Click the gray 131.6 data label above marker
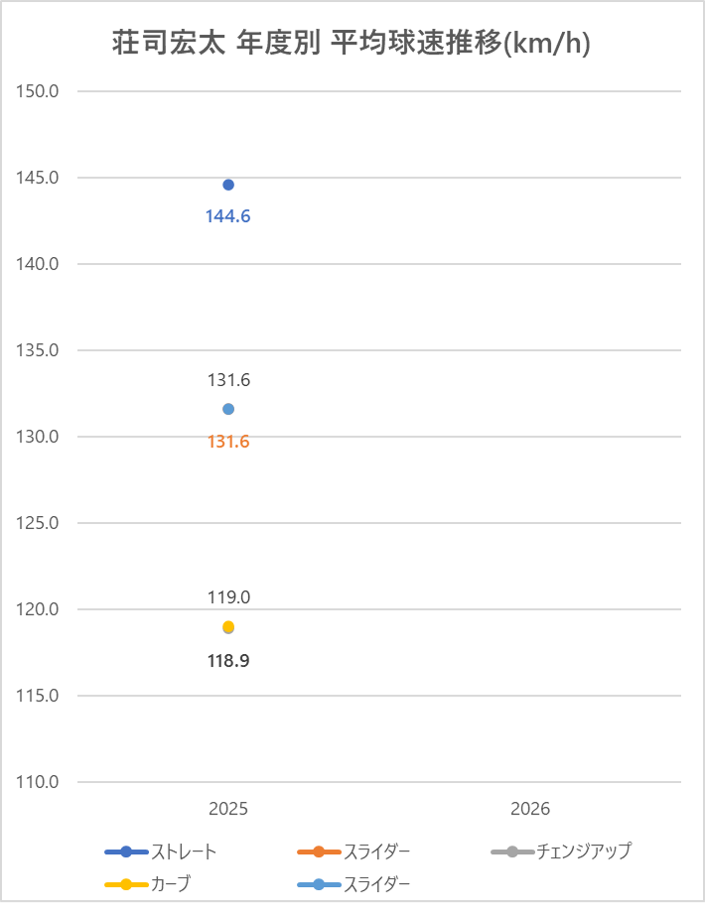Viewport: 705px width, 903px height. click(x=229, y=380)
